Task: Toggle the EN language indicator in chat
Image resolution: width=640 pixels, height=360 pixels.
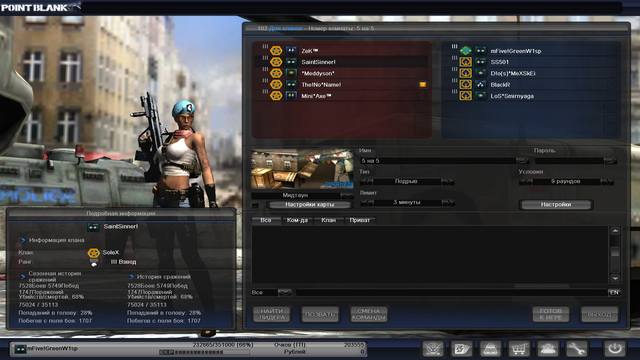Action: (x=614, y=292)
